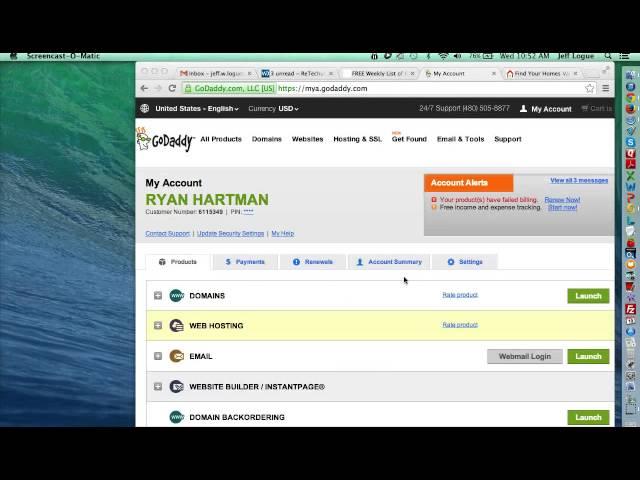This screenshot has height=480, width=640.
Task: Launch DOMAIN BACKORDERING
Action: click(x=588, y=417)
